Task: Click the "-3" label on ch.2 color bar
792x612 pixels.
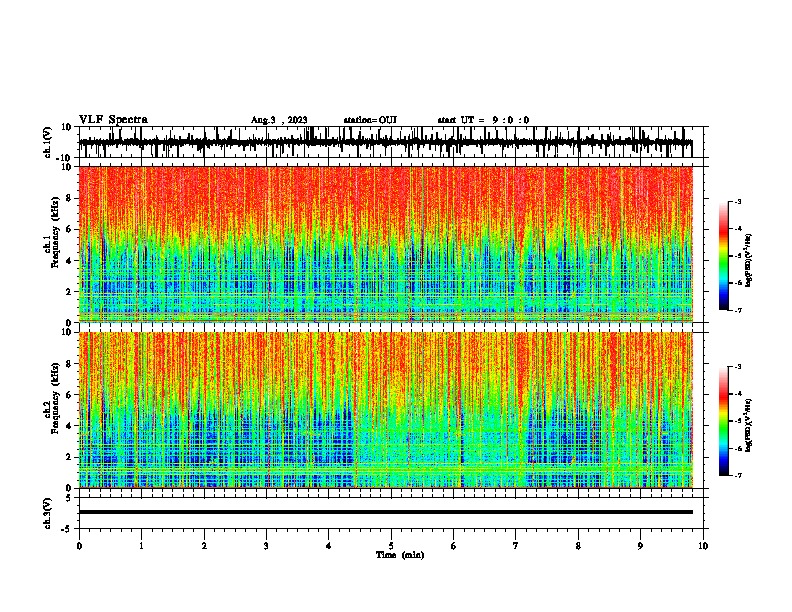Action: point(737,367)
